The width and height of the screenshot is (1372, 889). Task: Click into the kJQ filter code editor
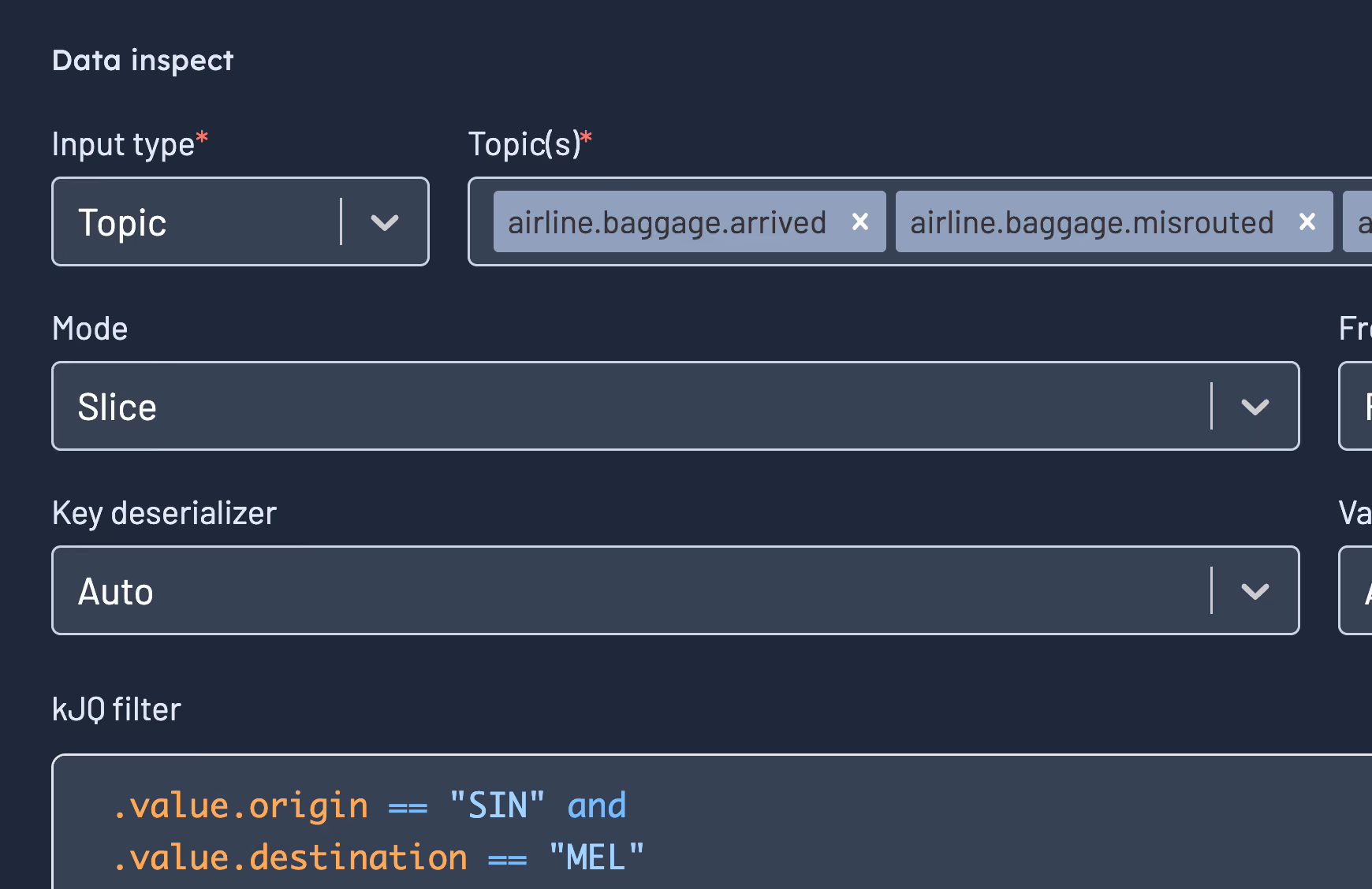(x=712, y=822)
